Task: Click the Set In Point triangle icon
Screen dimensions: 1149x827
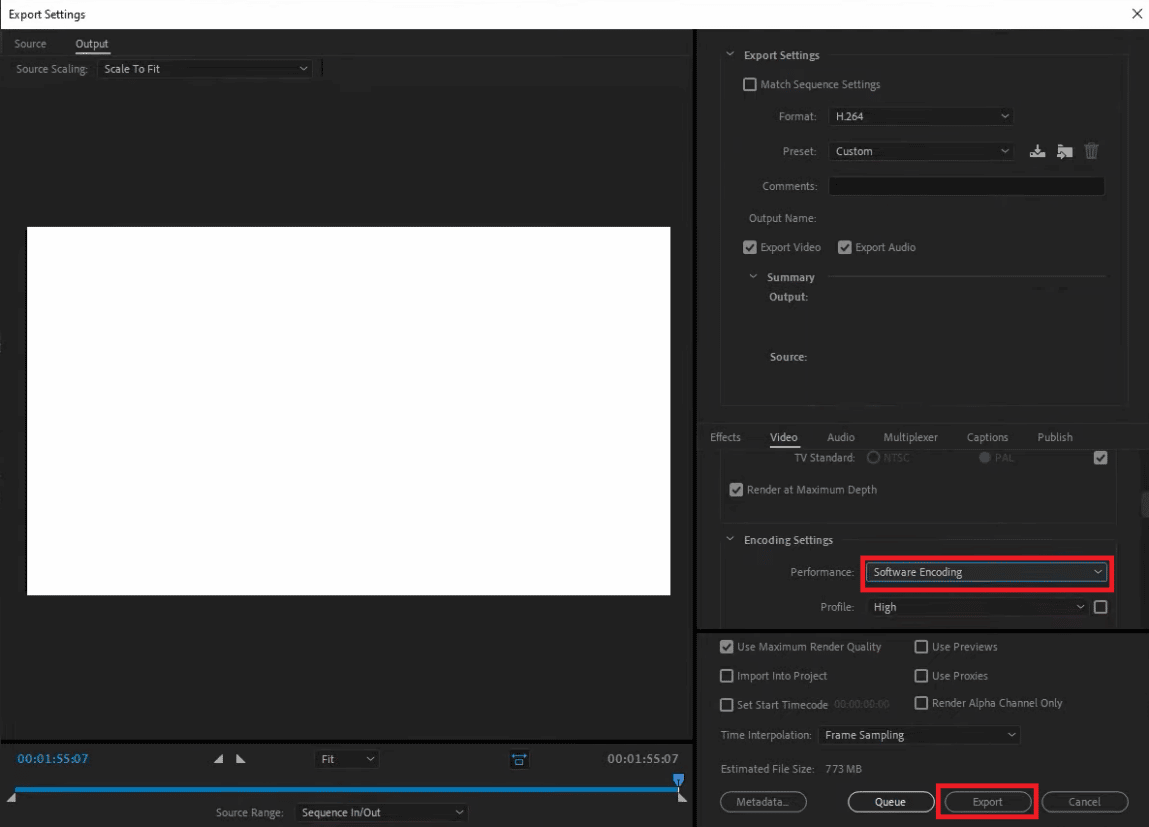Action: [x=218, y=759]
